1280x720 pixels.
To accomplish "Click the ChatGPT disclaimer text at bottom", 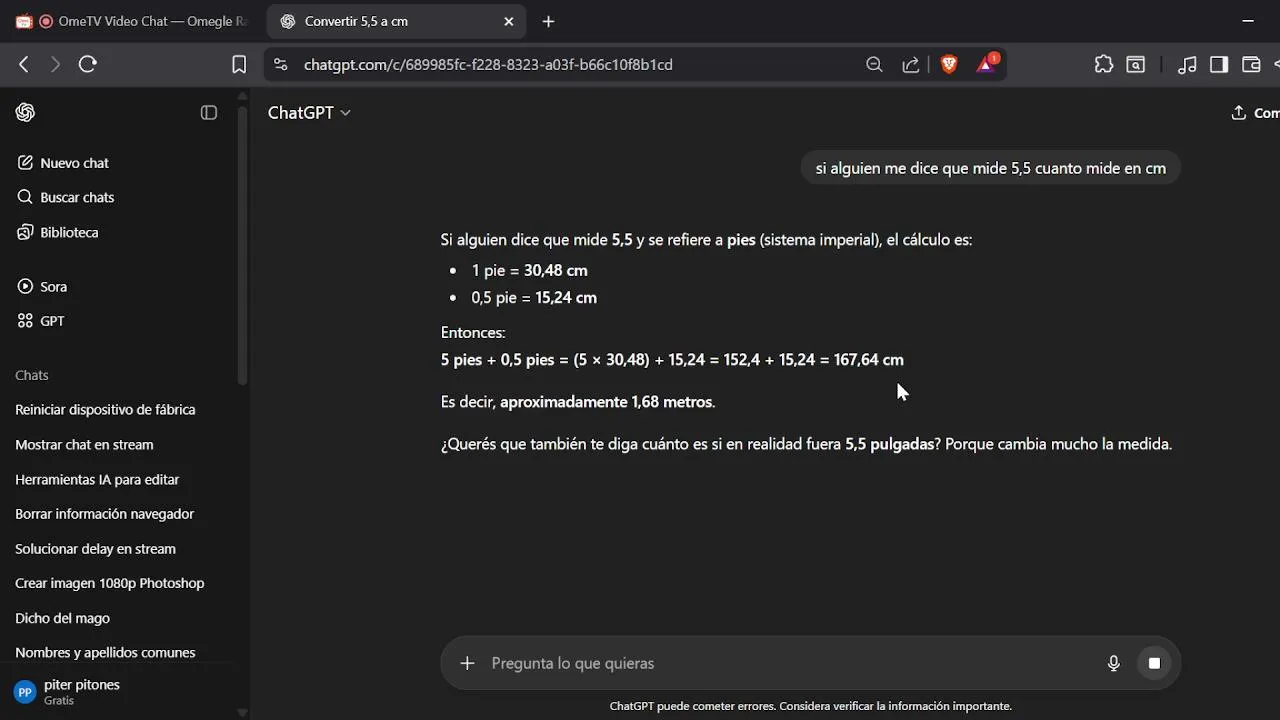I will 811,706.
